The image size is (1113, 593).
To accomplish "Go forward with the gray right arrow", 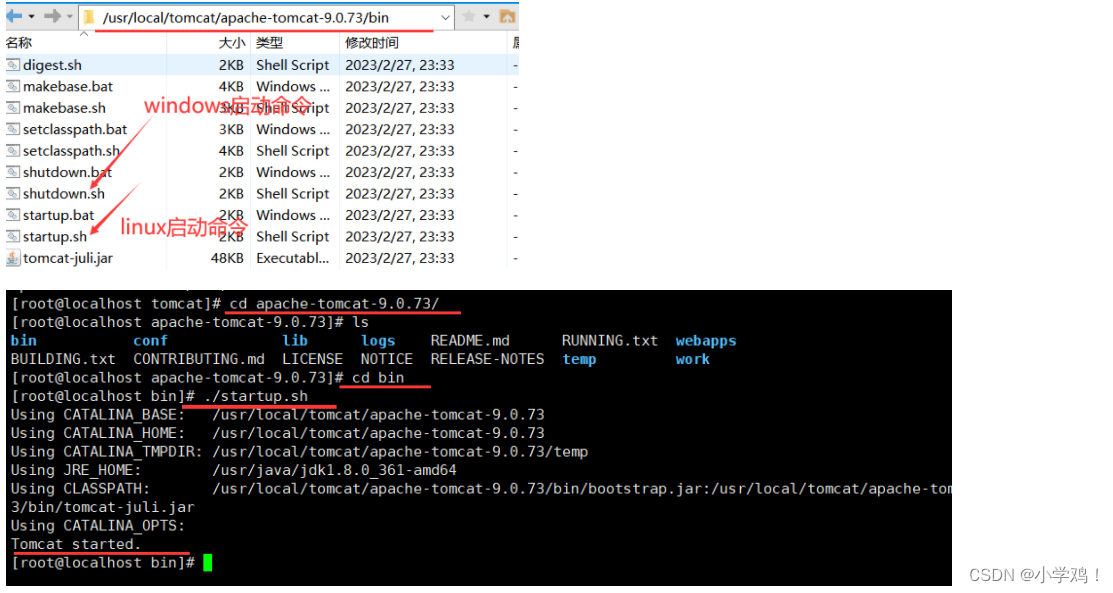I will pyautogui.click(x=52, y=16).
